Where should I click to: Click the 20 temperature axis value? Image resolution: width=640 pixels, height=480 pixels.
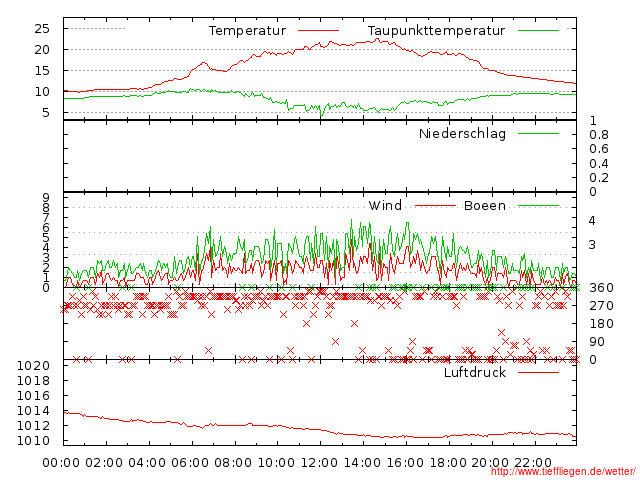tap(42, 50)
